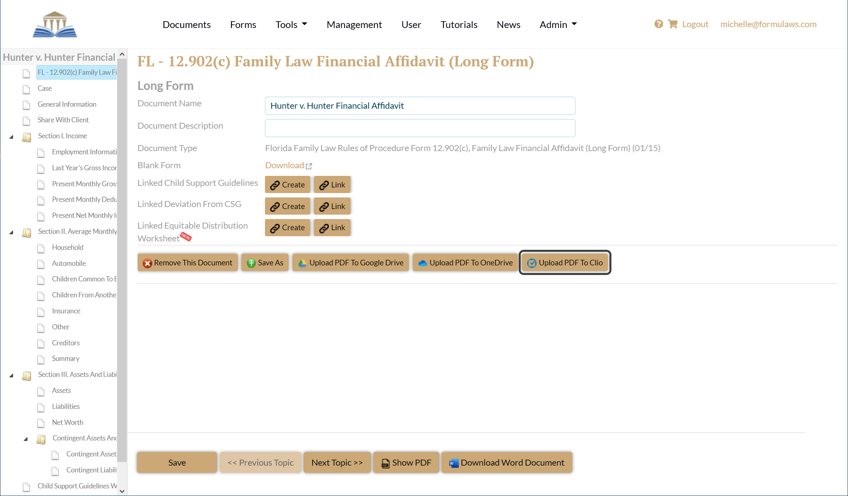This screenshot has height=496, width=848.
Task: Click the Save As button
Action: pyautogui.click(x=265, y=262)
